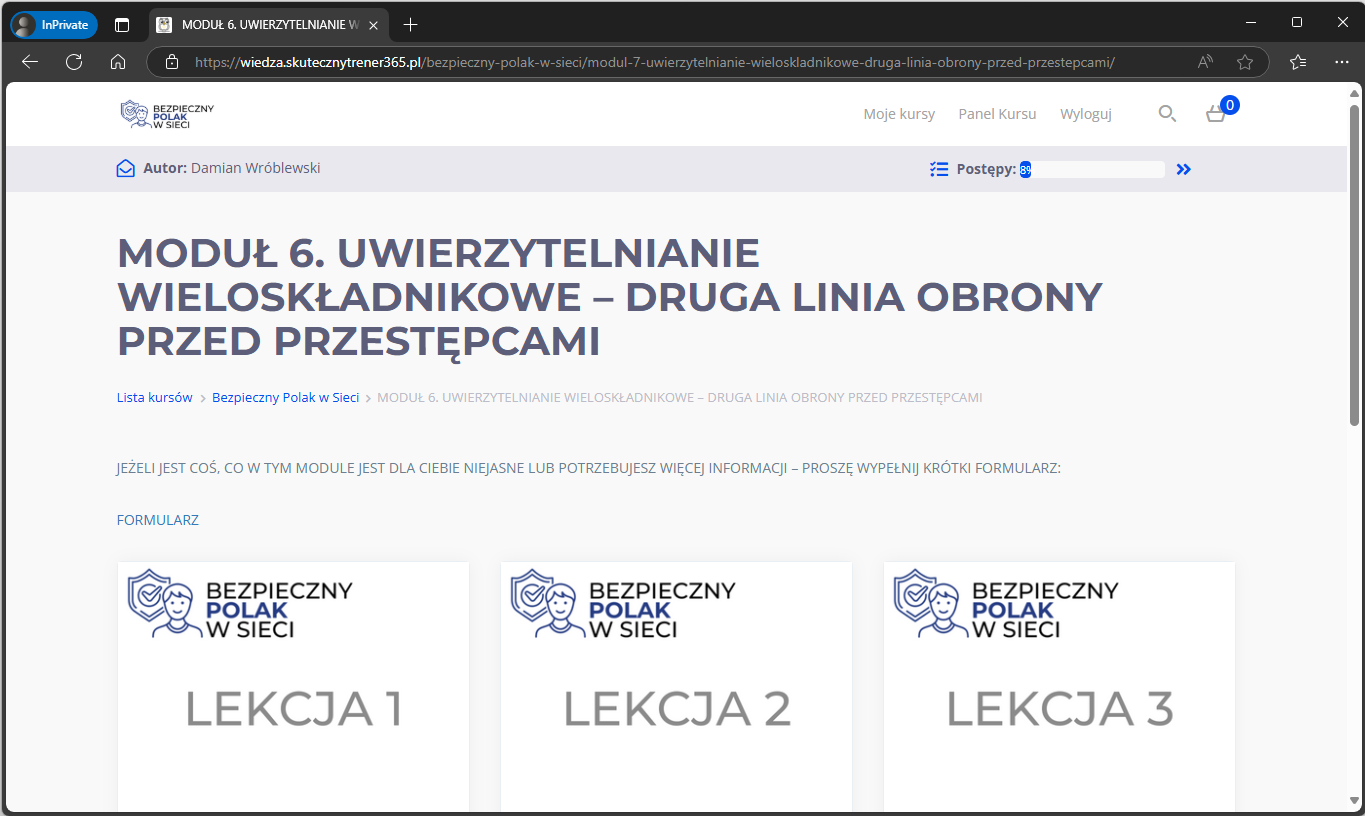The image size is (1365, 816).
Task: Open Moje kursy menu item
Action: [899, 114]
